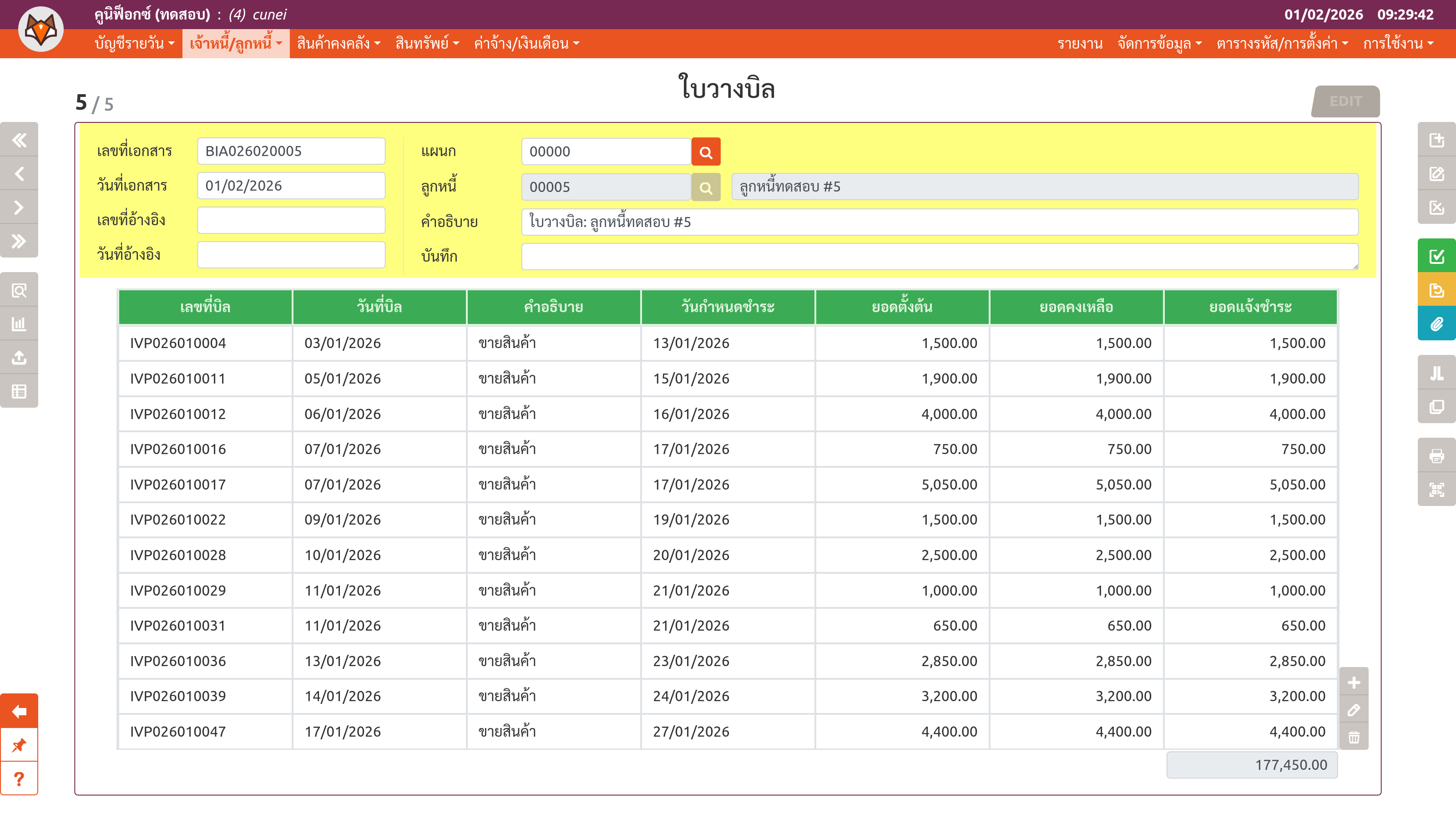This screenshot has height=819, width=1456.
Task: Click the printer icon
Action: point(1436,455)
